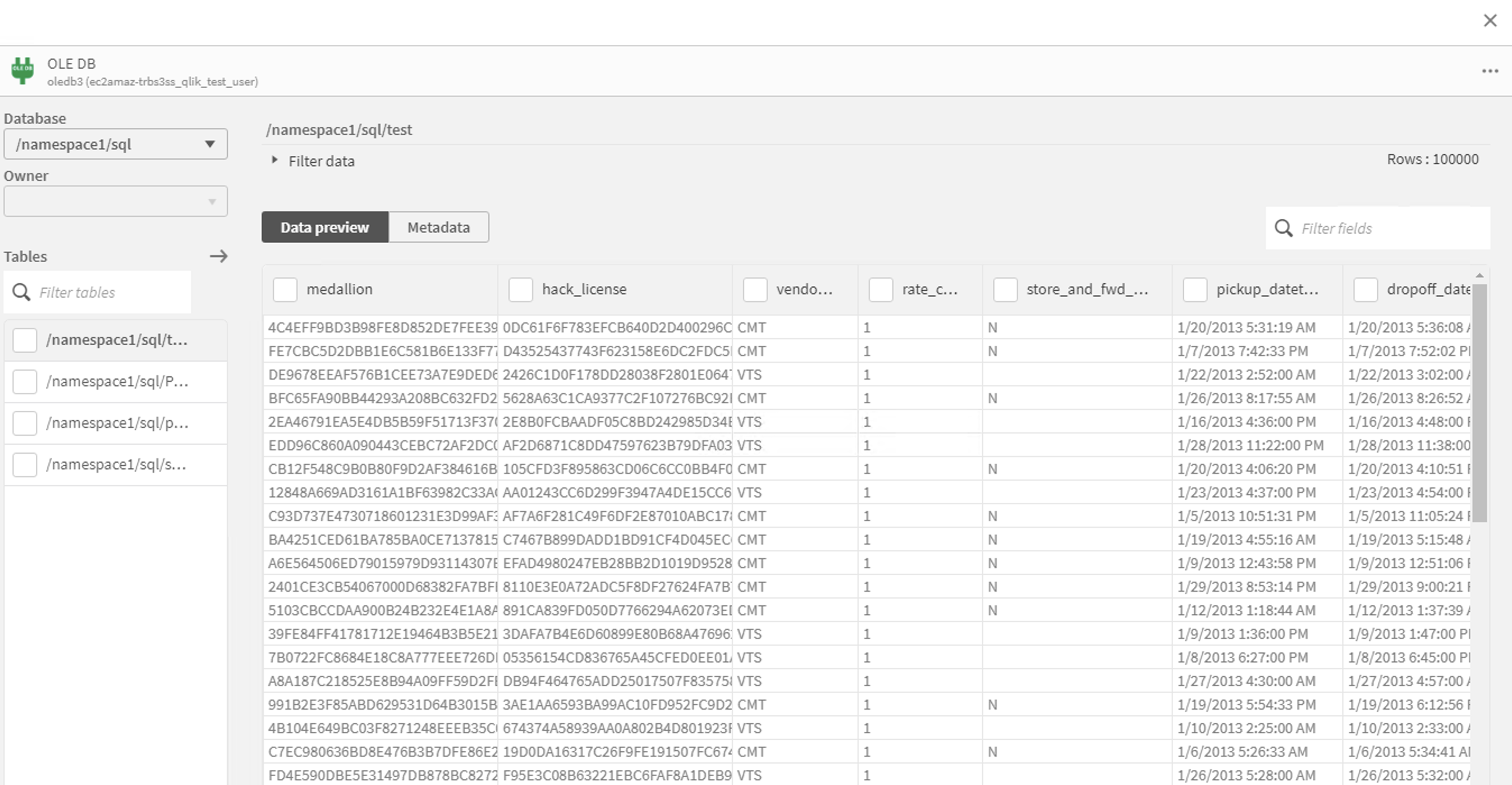
Task: Check the rate_c... field checkbox
Action: point(881,289)
